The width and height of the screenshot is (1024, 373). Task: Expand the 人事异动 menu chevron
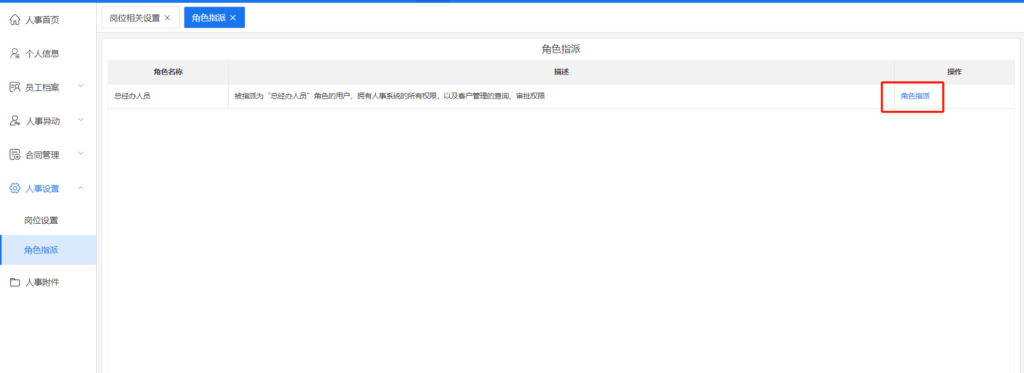(80, 120)
